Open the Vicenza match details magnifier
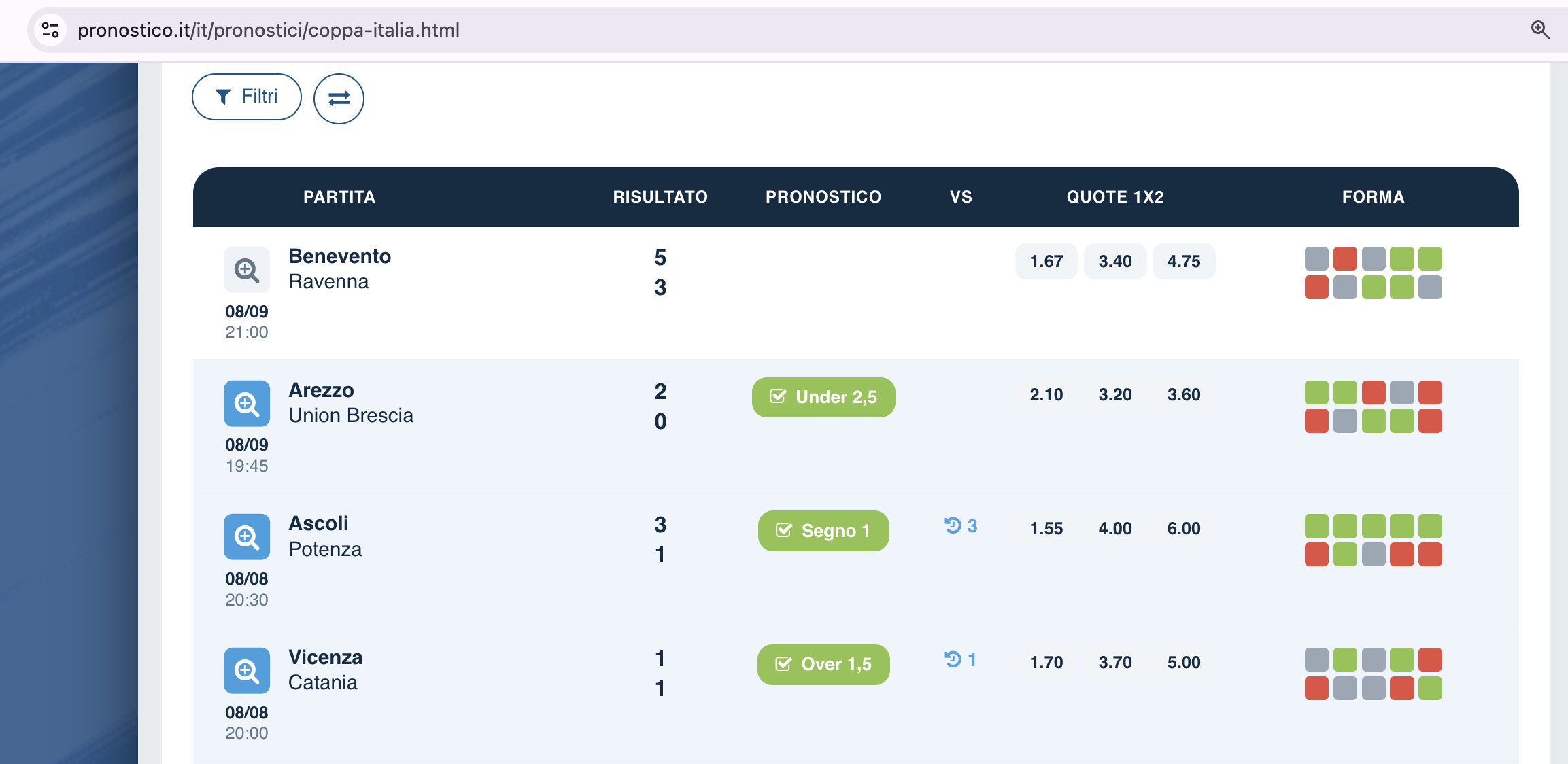 (x=247, y=671)
